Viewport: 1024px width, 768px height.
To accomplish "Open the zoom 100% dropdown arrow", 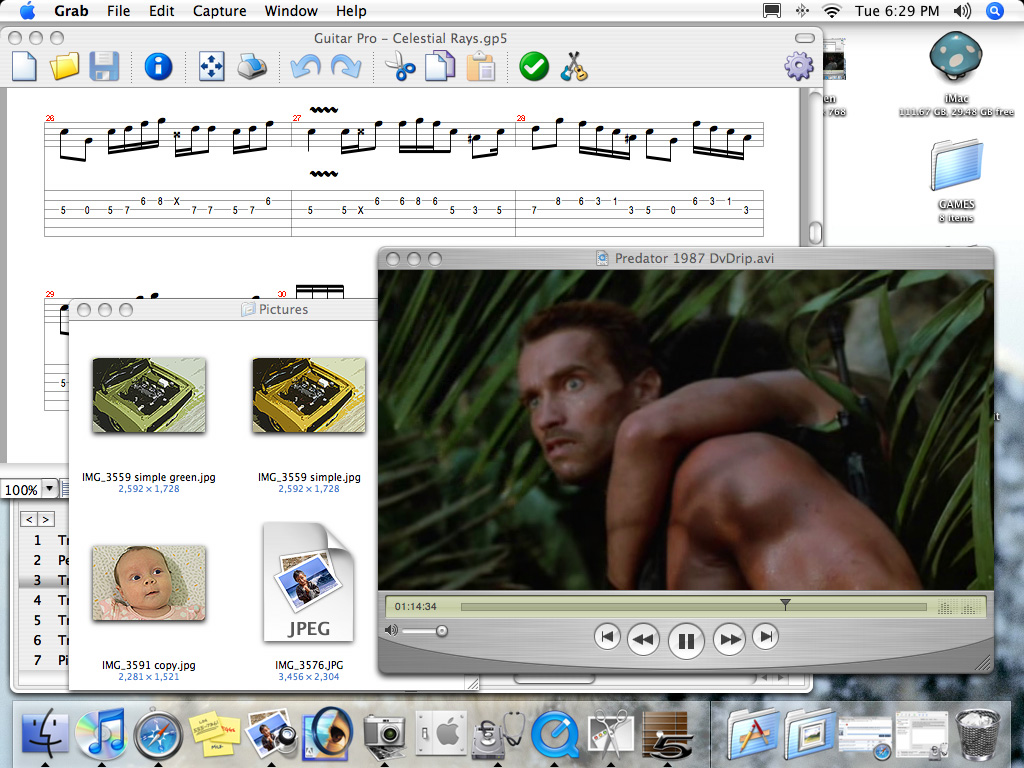I will tap(49, 488).
